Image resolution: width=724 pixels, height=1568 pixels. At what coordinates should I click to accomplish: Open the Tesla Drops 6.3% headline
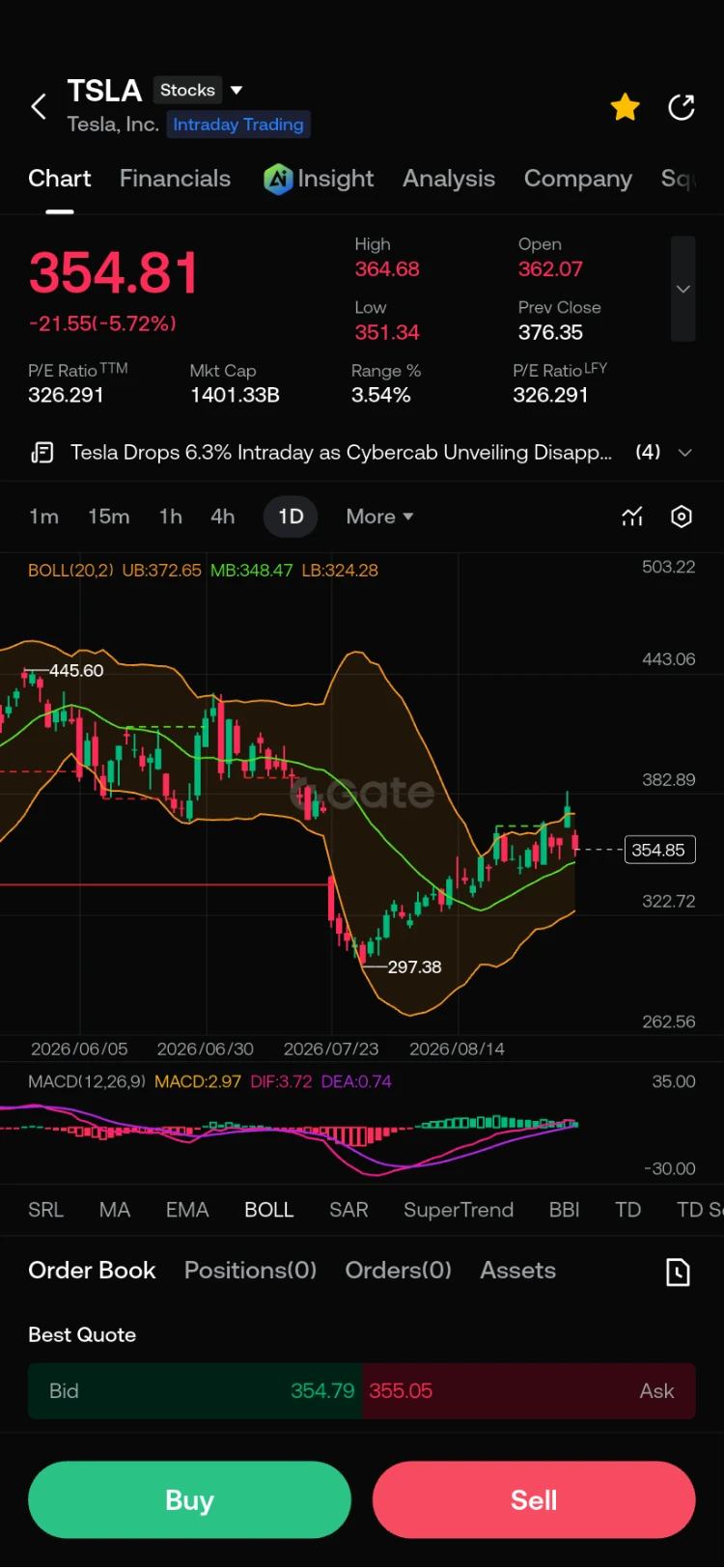(x=341, y=452)
